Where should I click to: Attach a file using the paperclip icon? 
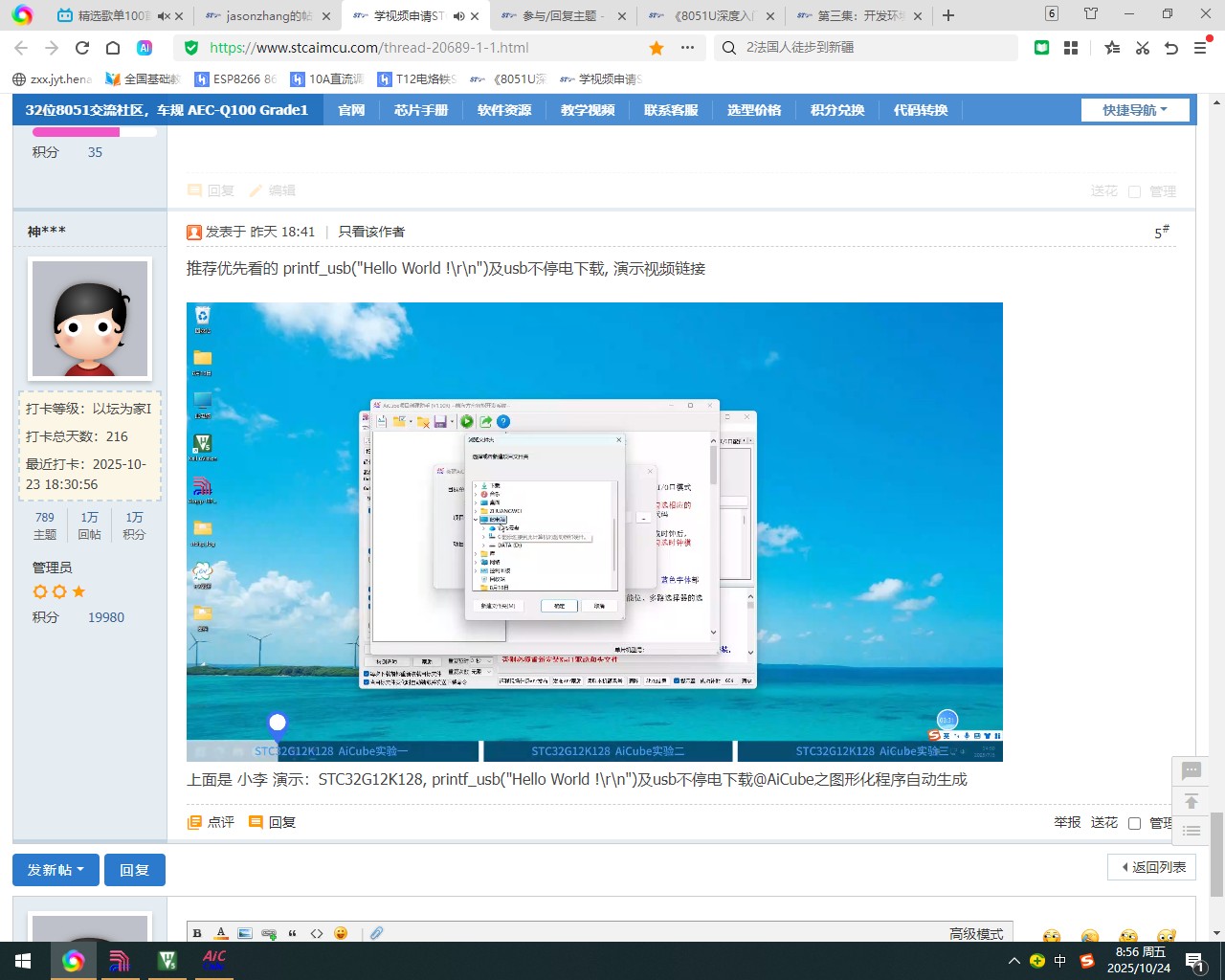click(376, 932)
